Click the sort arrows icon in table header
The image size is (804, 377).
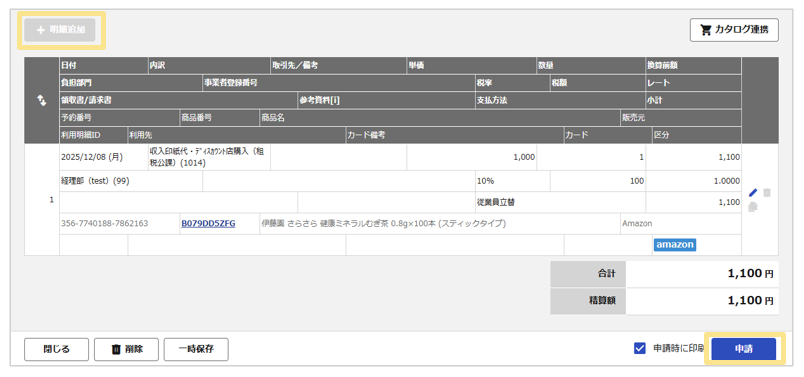click(42, 101)
